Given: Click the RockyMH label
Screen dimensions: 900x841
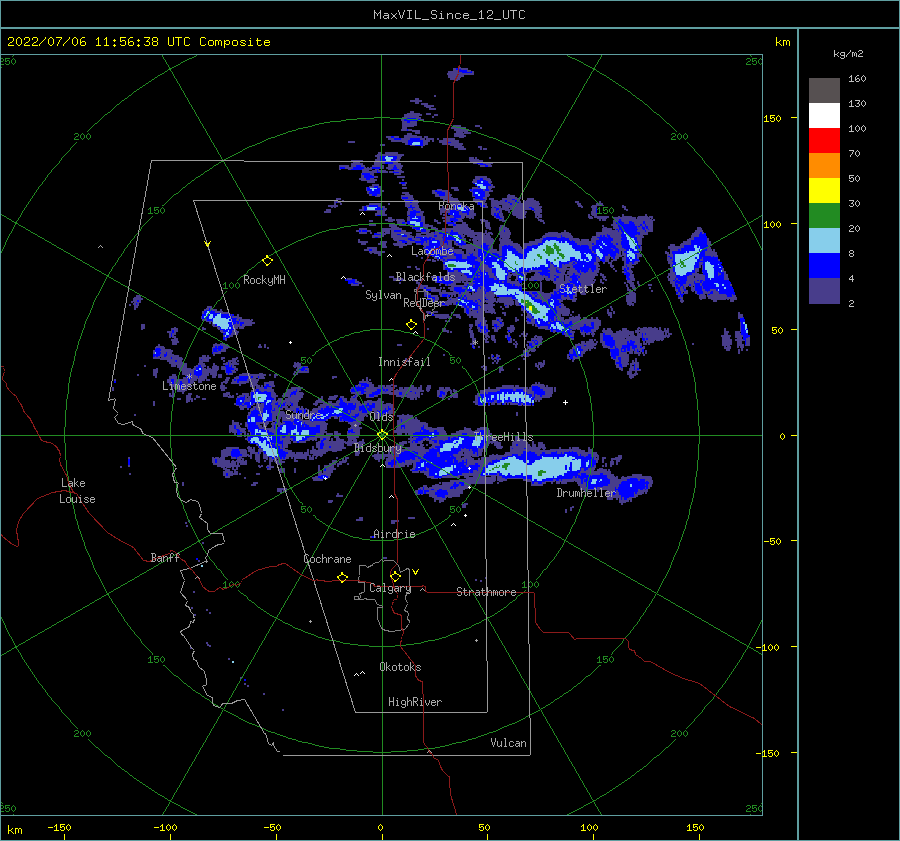Looking at the screenshot, I should 264,280.
